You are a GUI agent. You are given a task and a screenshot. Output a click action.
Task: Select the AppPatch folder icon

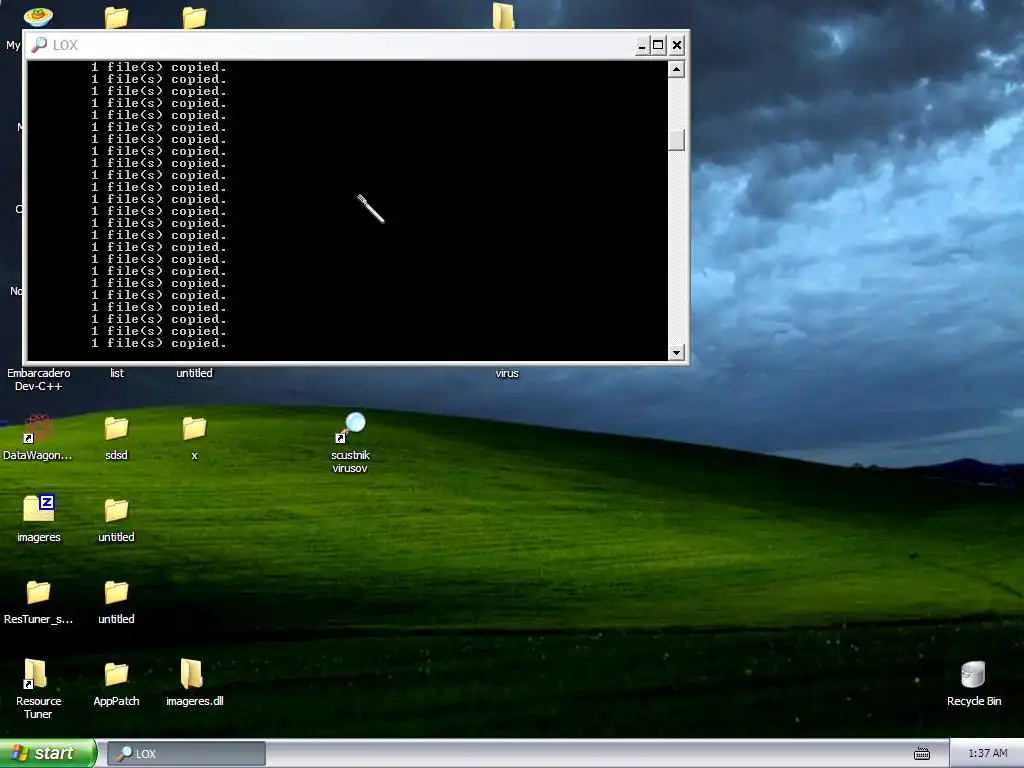point(116,674)
